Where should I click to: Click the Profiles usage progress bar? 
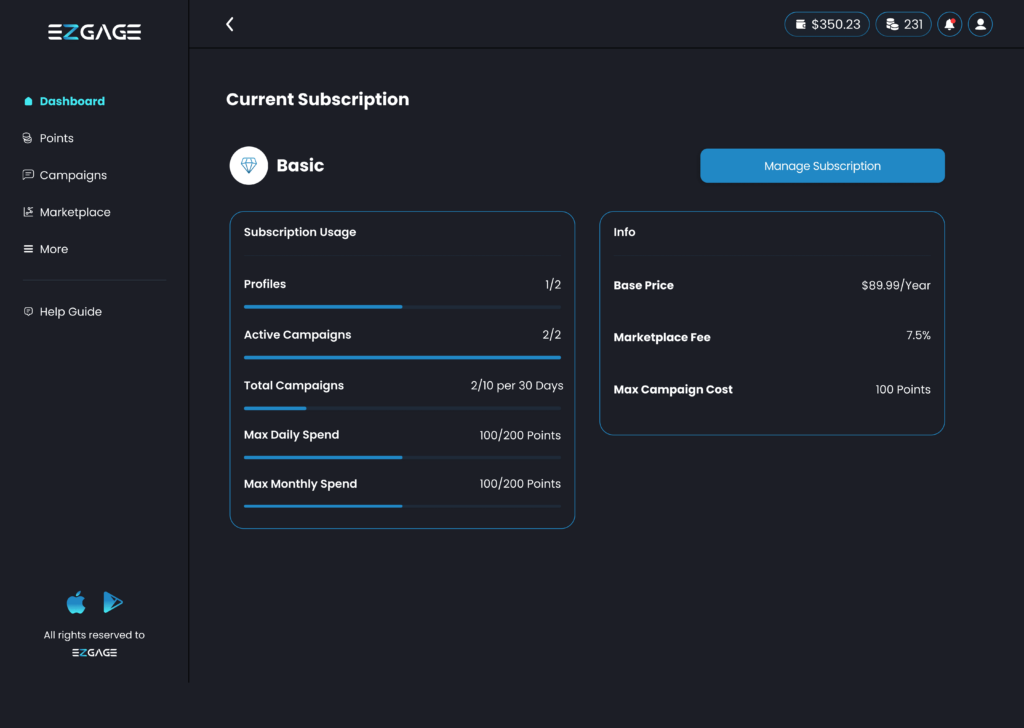tap(402, 307)
